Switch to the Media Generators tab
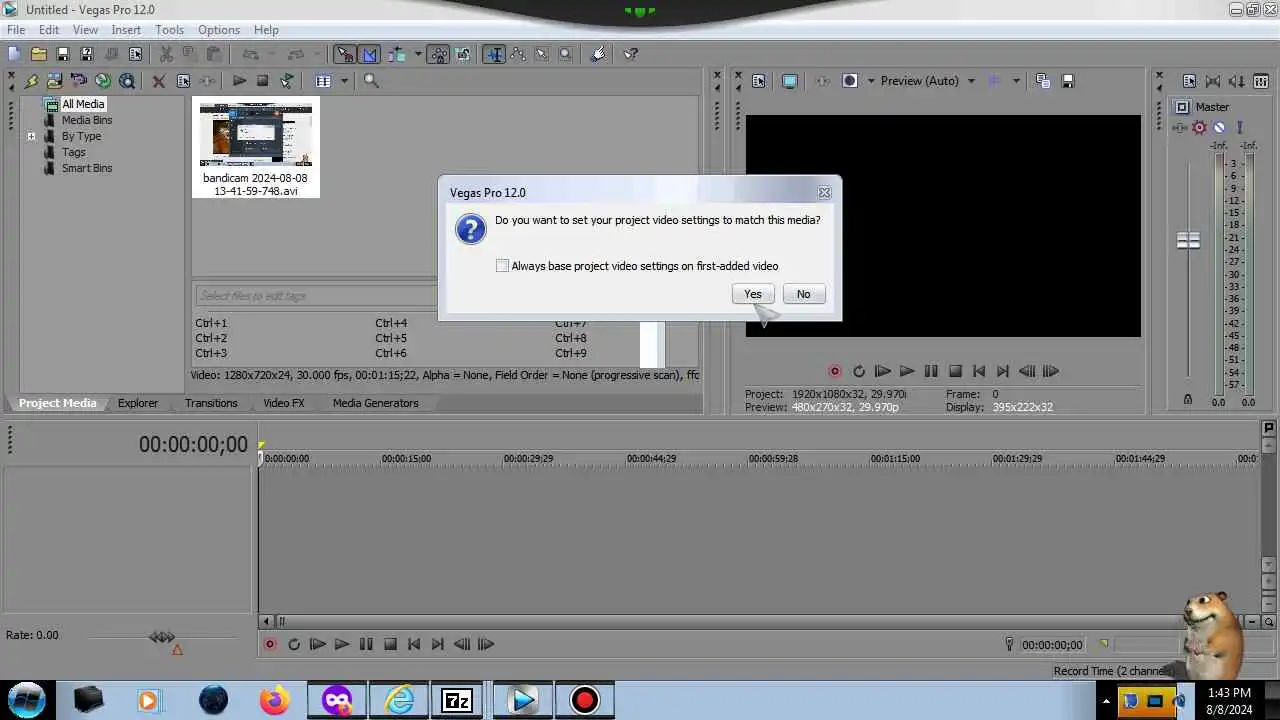Image resolution: width=1280 pixels, height=720 pixels. (376, 403)
